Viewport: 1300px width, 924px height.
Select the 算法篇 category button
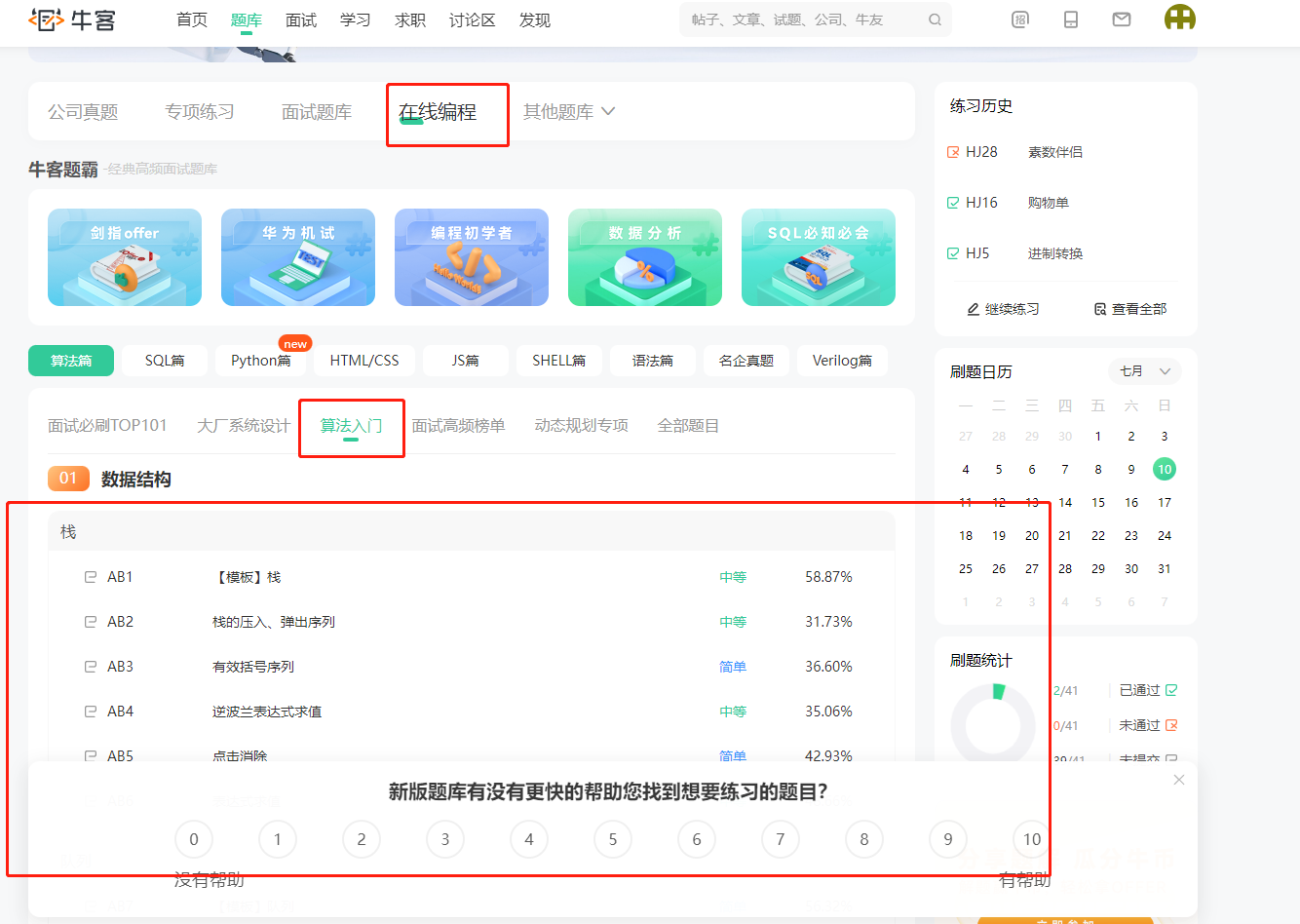tap(71, 361)
